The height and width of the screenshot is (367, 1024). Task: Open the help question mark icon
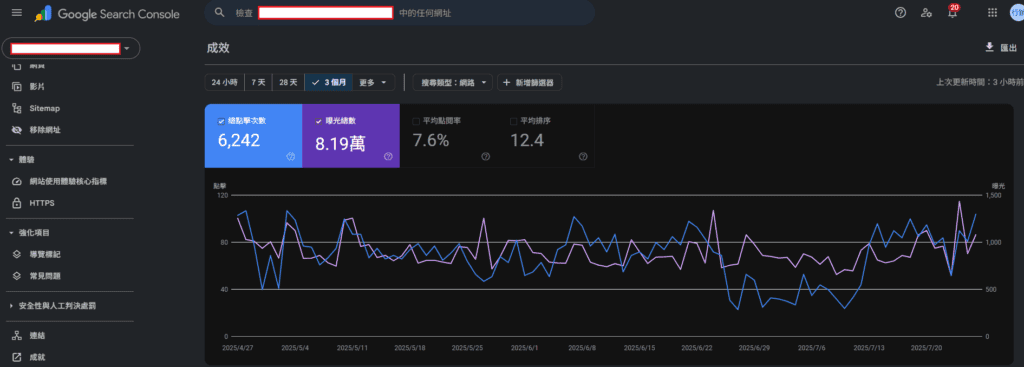point(900,12)
